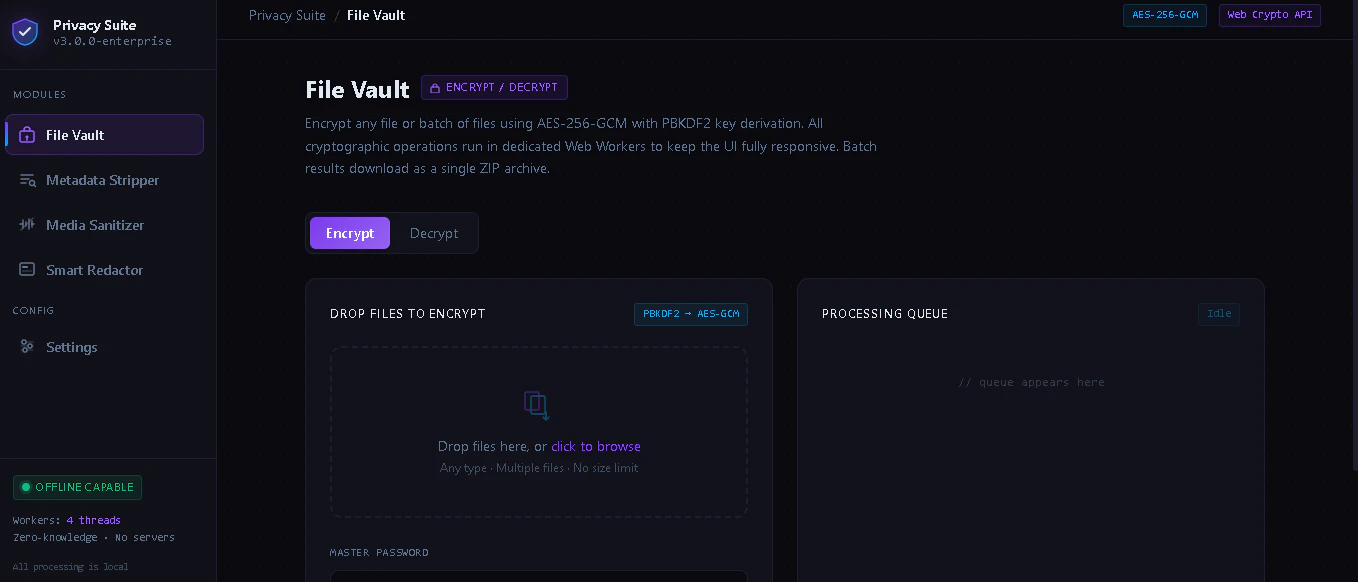Click the file drop icon in dropzone

click(x=538, y=405)
